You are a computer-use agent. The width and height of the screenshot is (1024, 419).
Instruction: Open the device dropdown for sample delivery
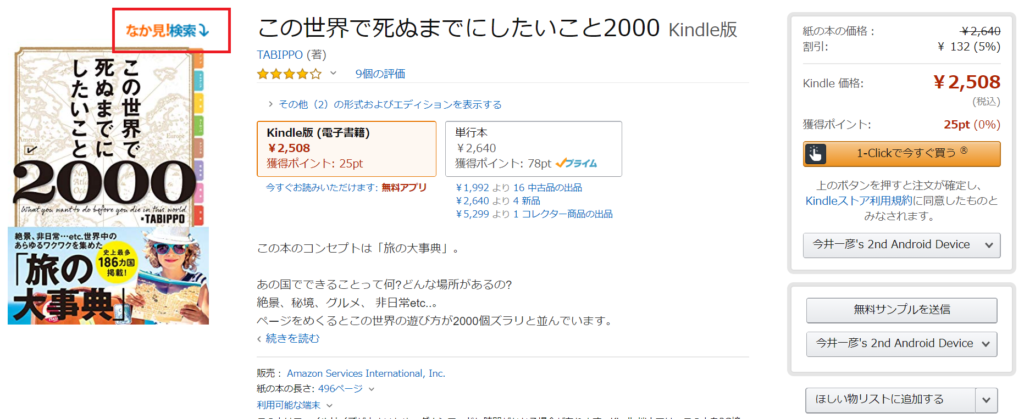pyautogui.click(x=901, y=344)
